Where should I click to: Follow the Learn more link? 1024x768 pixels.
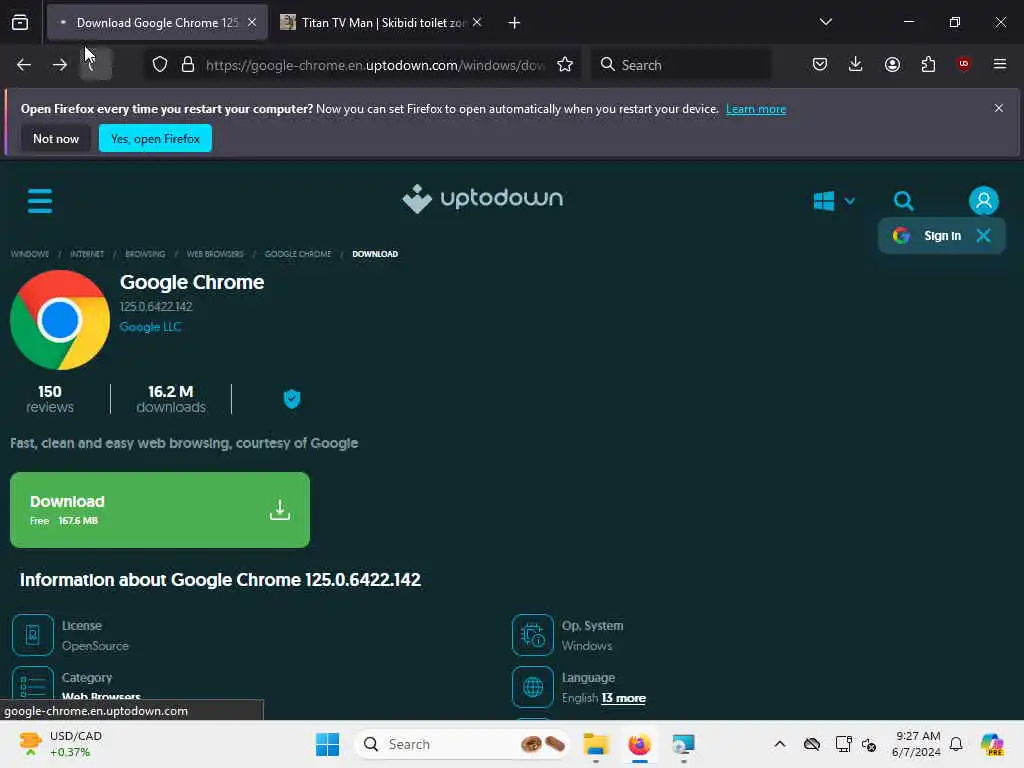756,109
